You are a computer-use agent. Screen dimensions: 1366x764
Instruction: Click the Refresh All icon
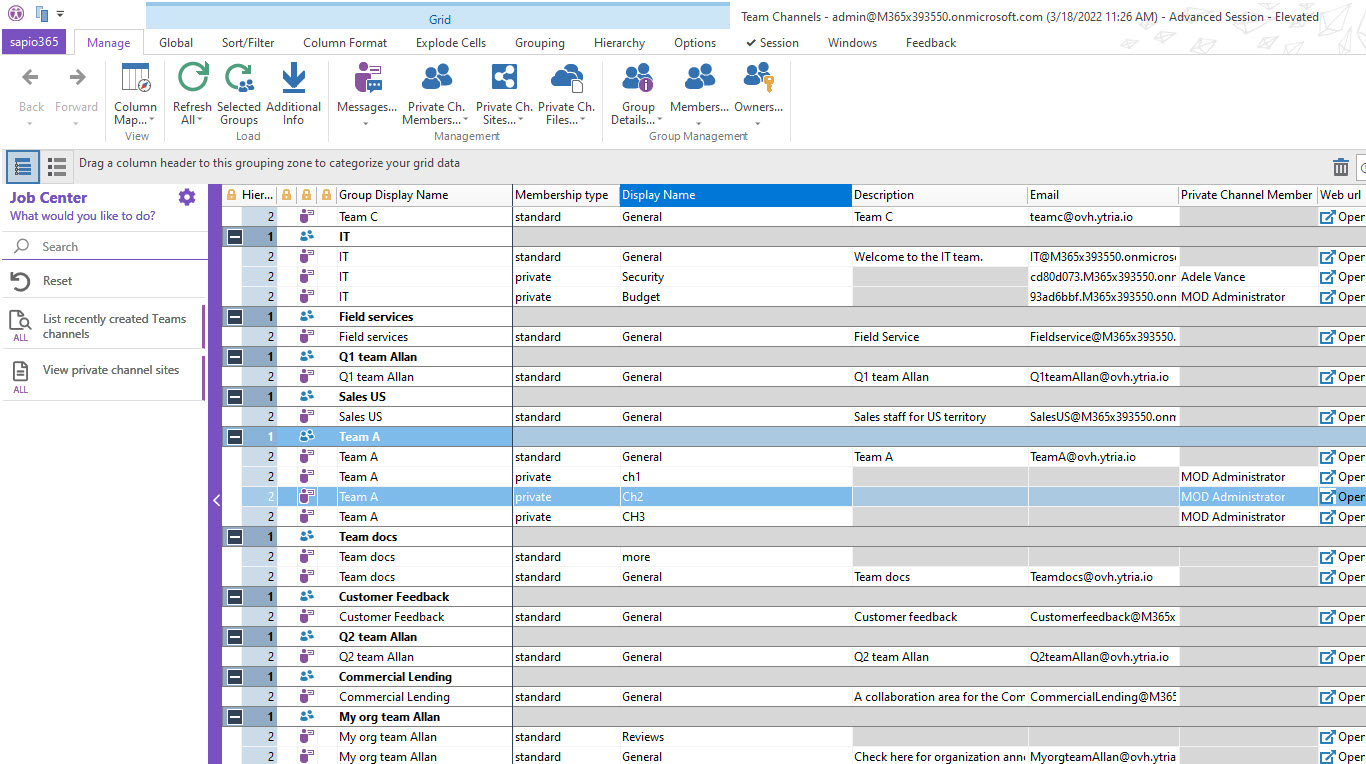pos(192,79)
